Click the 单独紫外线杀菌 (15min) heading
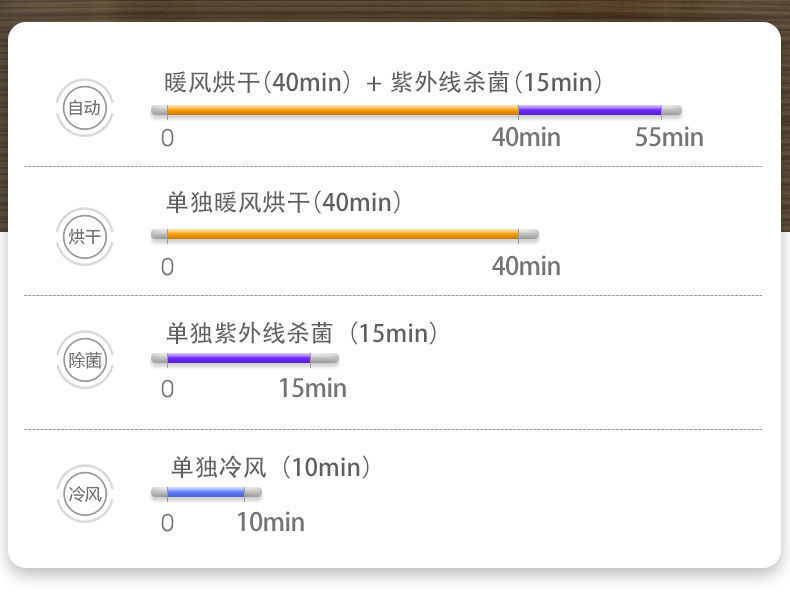The image size is (790, 614). click(301, 333)
